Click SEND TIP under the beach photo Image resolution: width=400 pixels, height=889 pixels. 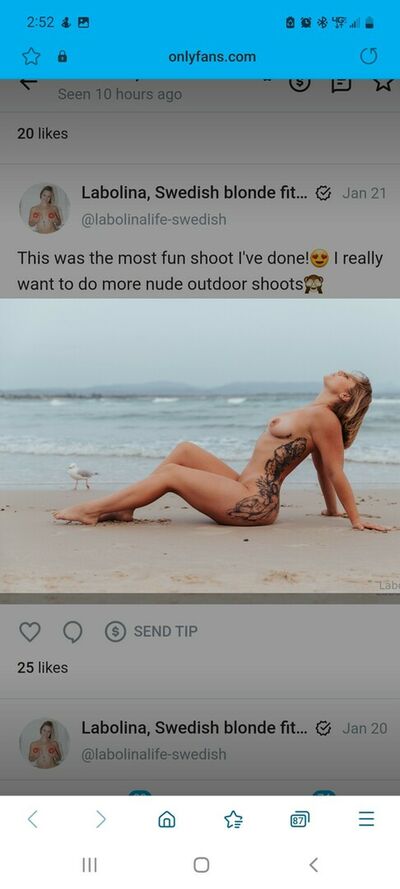click(151, 632)
